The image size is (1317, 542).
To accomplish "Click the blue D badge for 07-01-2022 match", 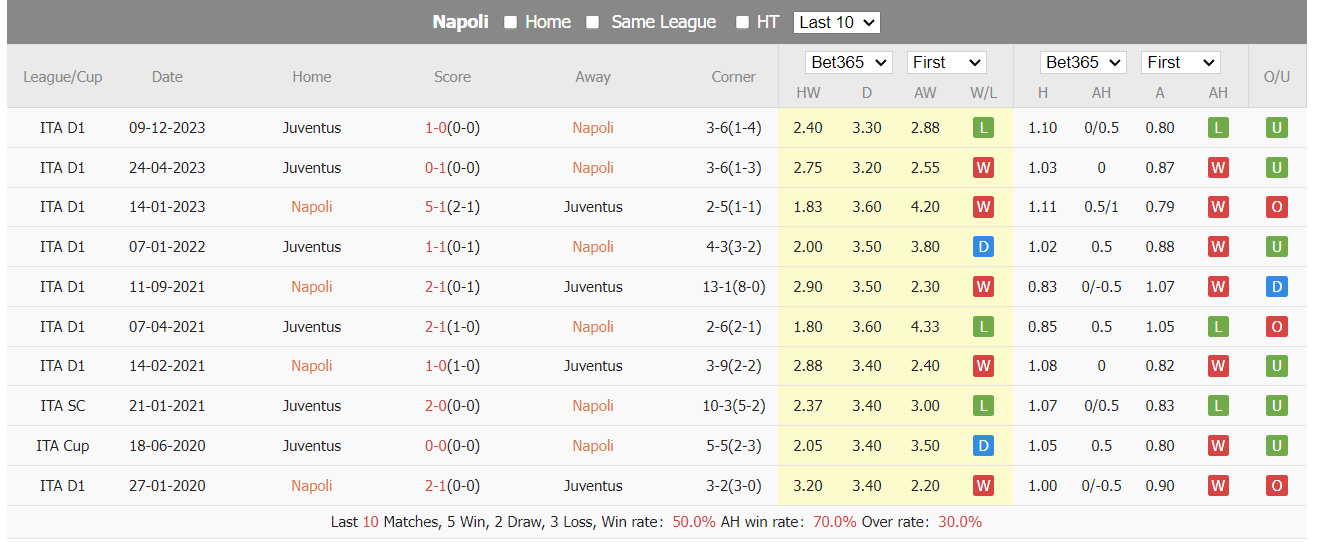I will click(x=983, y=247).
